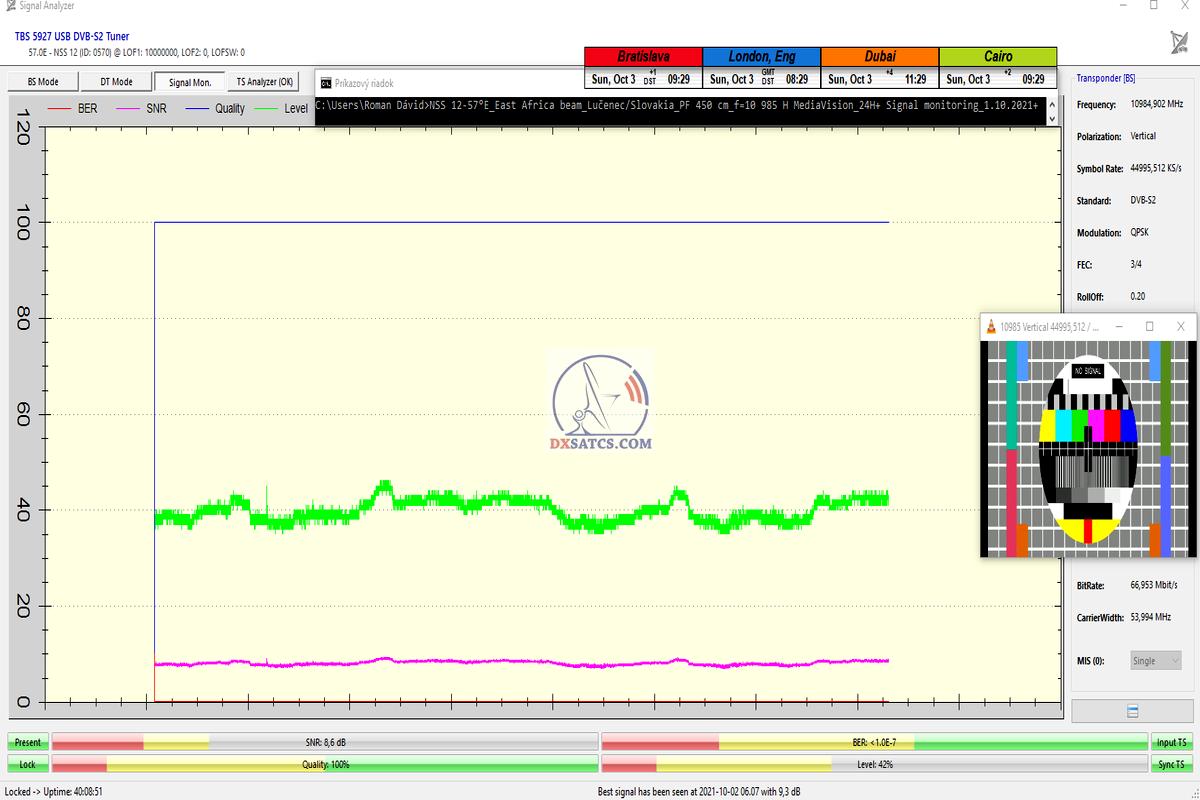1200x800 pixels.
Task: Open the TS Analyzer (OK) button
Action: 265,82
